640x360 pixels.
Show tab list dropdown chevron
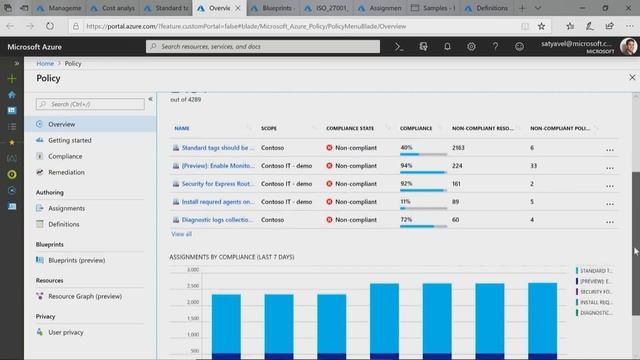point(538,8)
